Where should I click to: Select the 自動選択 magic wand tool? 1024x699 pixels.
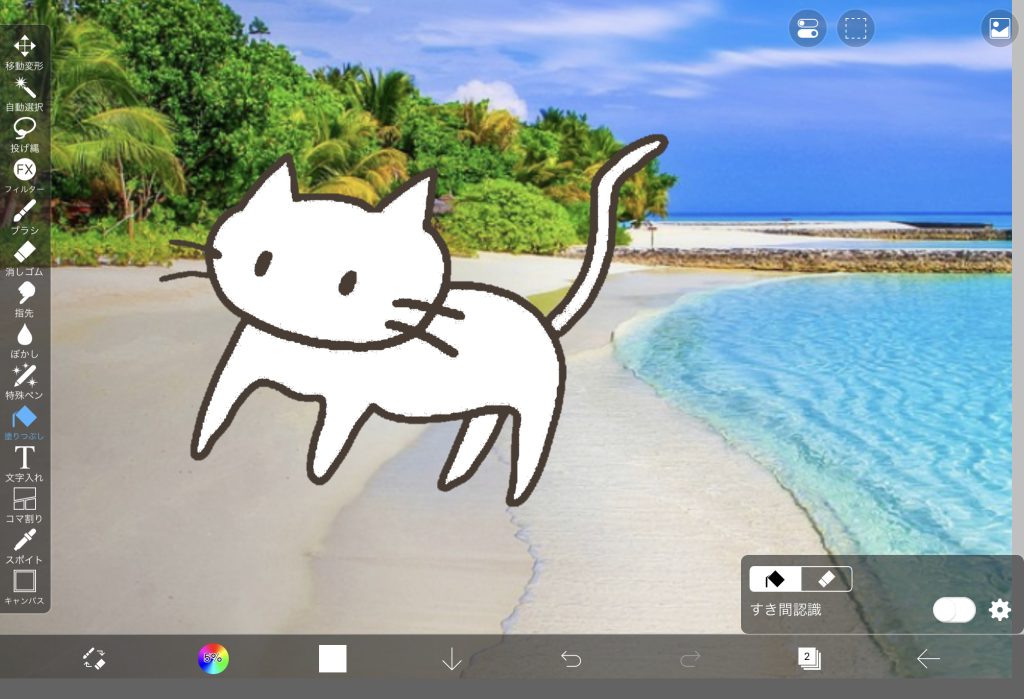click(x=24, y=88)
